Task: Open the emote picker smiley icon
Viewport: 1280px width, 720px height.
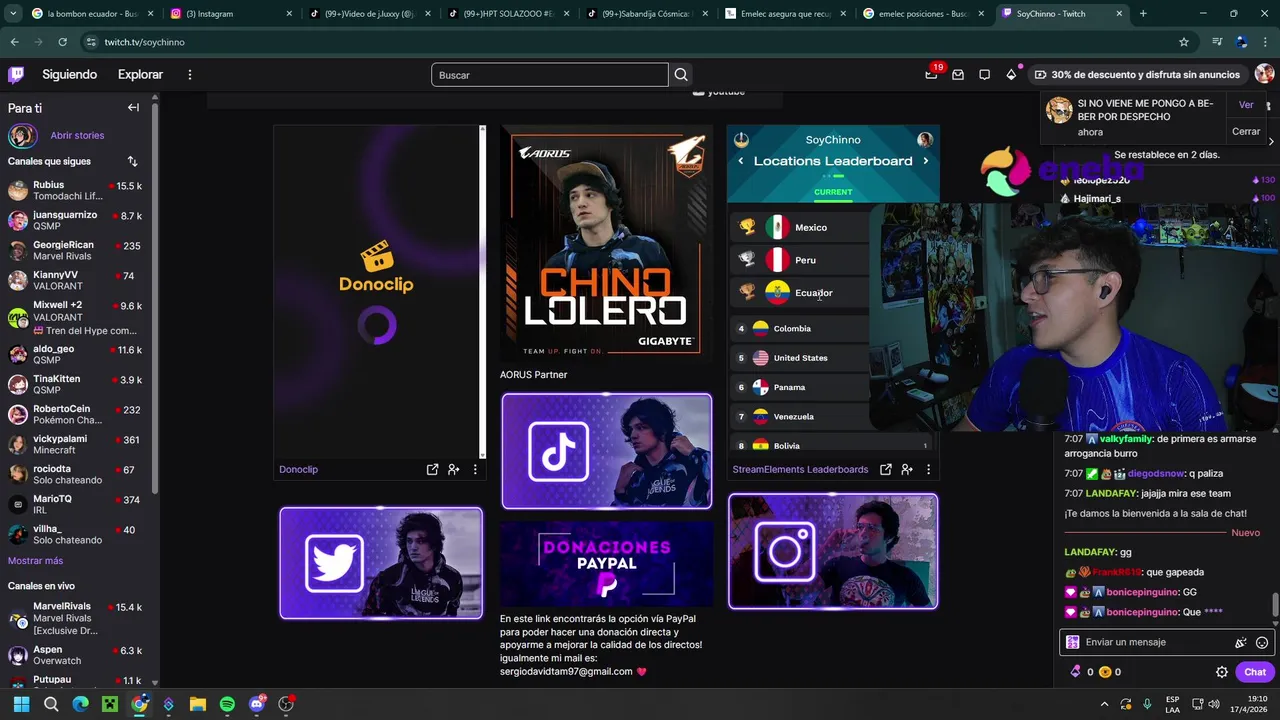Action: 1262,642
